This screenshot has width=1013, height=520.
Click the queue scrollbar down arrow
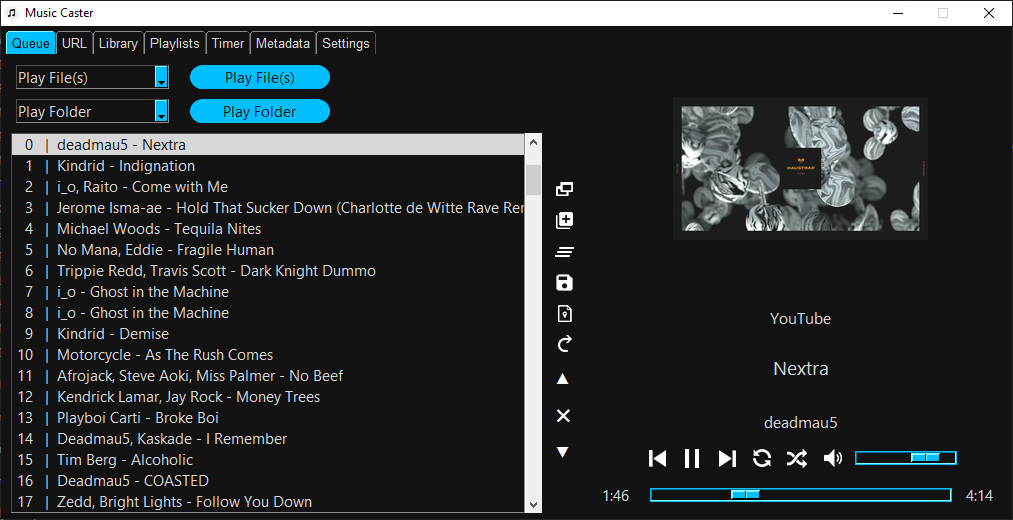(533, 504)
